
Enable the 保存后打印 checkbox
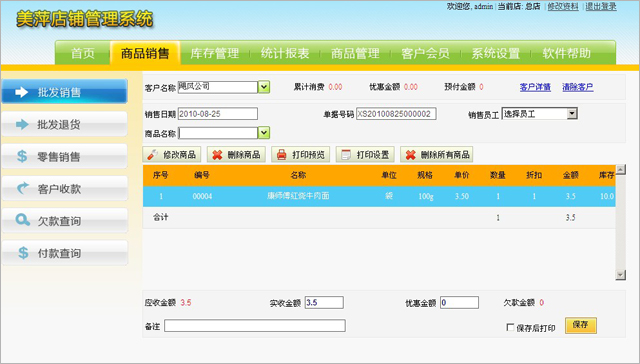(510, 327)
